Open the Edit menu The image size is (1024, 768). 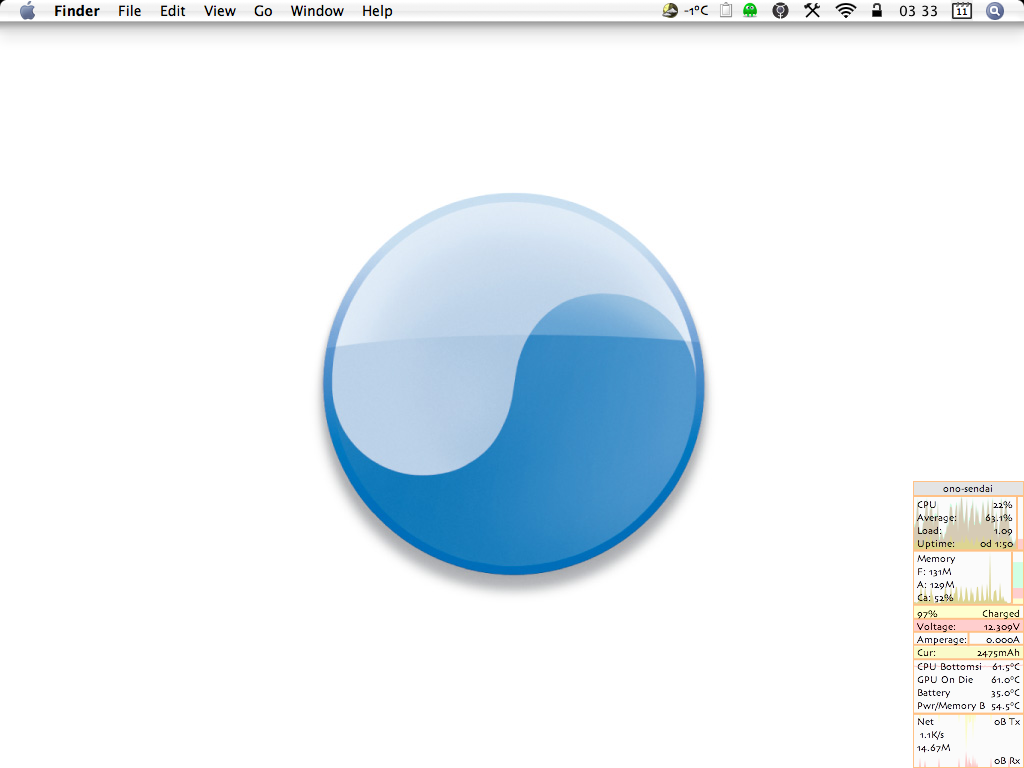click(172, 11)
